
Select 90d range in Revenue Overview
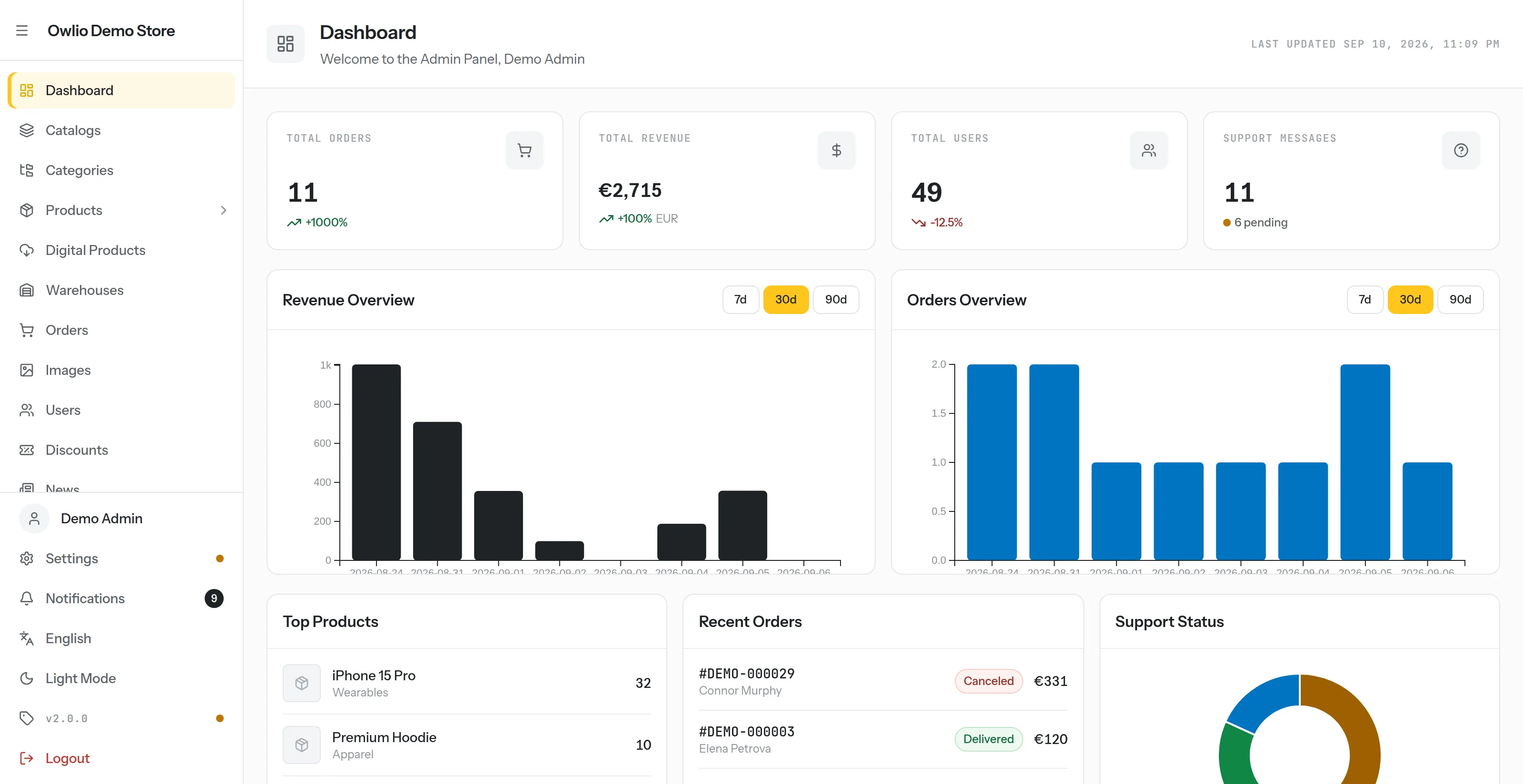point(836,300)
